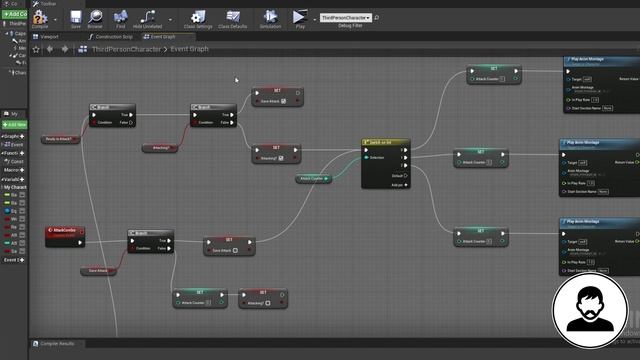Image resolution: width=640 pixels, height=360 pixels.
Task: Open the Play options dropdown arrow
Action: [x=315, y=20]
